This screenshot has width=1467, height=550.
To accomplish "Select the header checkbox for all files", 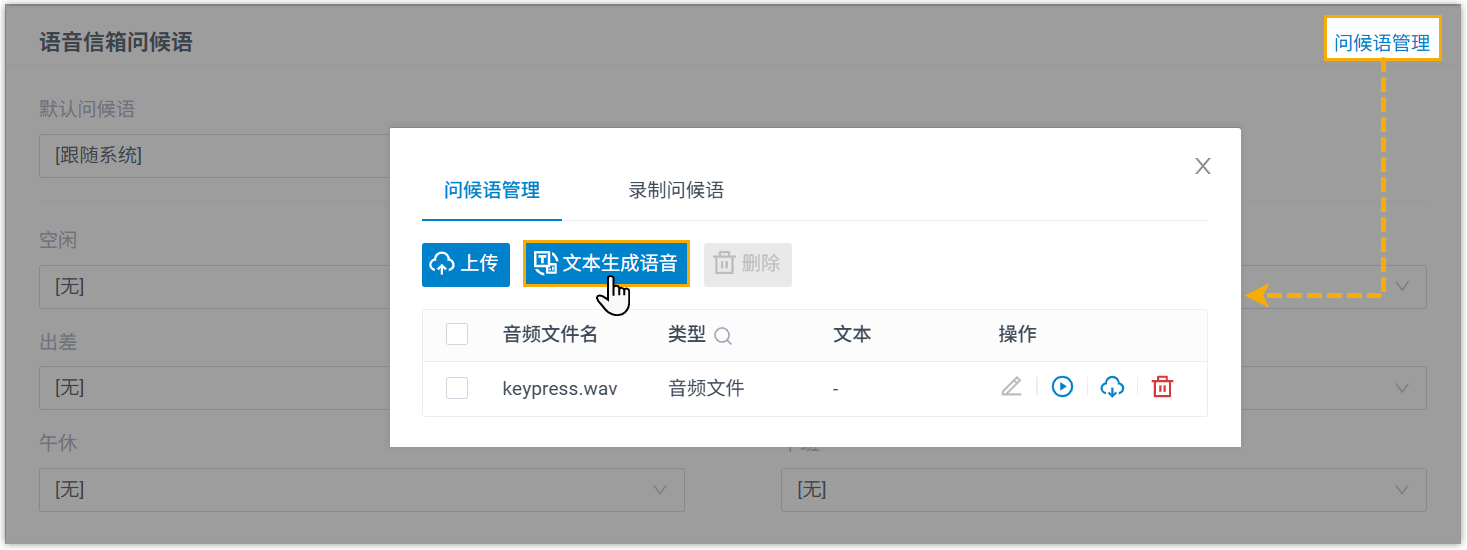I will (457, 335).
